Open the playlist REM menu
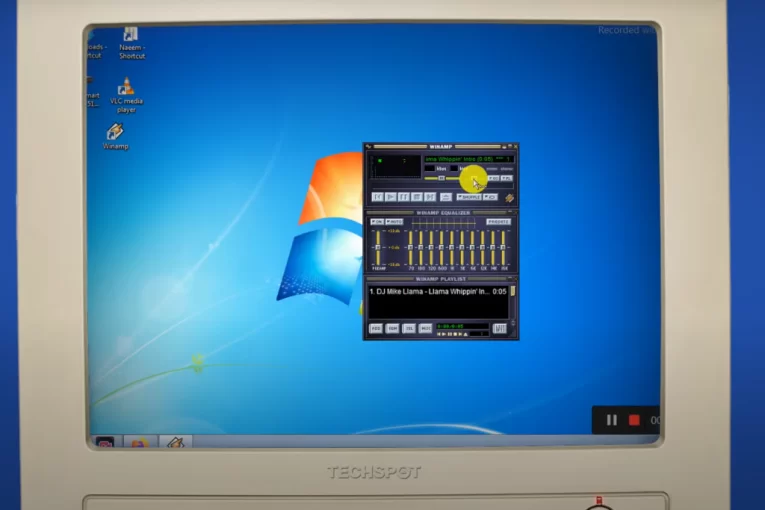 pyautogui.click(x=392, y=328)
